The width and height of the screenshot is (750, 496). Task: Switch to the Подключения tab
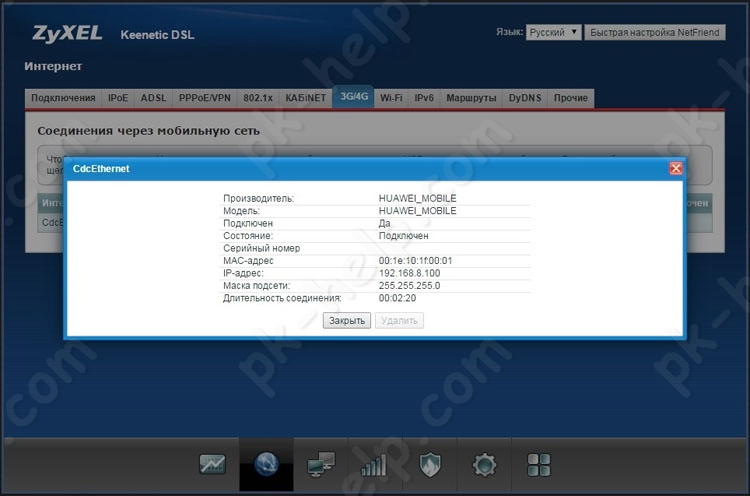tap(63, 98)
